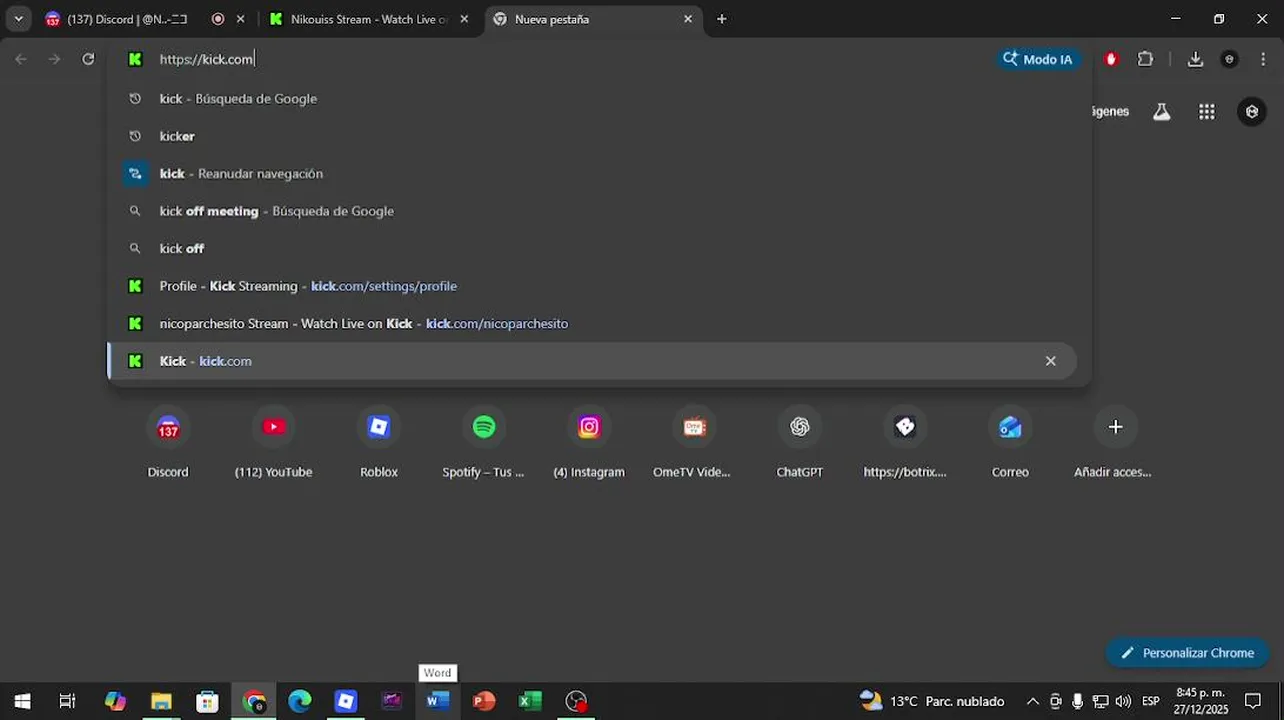The width and height of the screenshot is (1284, 720).
Task: Open Copilot from the taskbar
Action: click(x=115, y=701)
